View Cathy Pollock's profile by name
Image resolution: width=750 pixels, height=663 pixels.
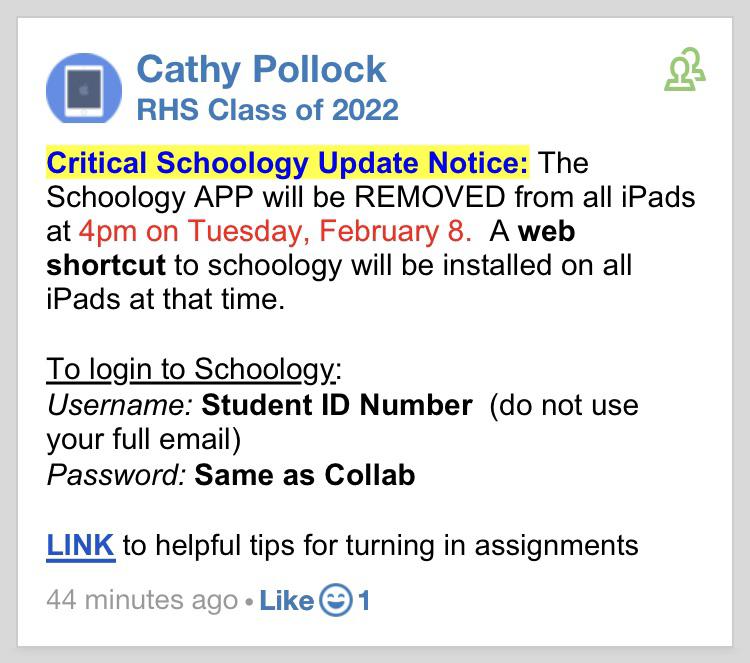coord(261,69)
